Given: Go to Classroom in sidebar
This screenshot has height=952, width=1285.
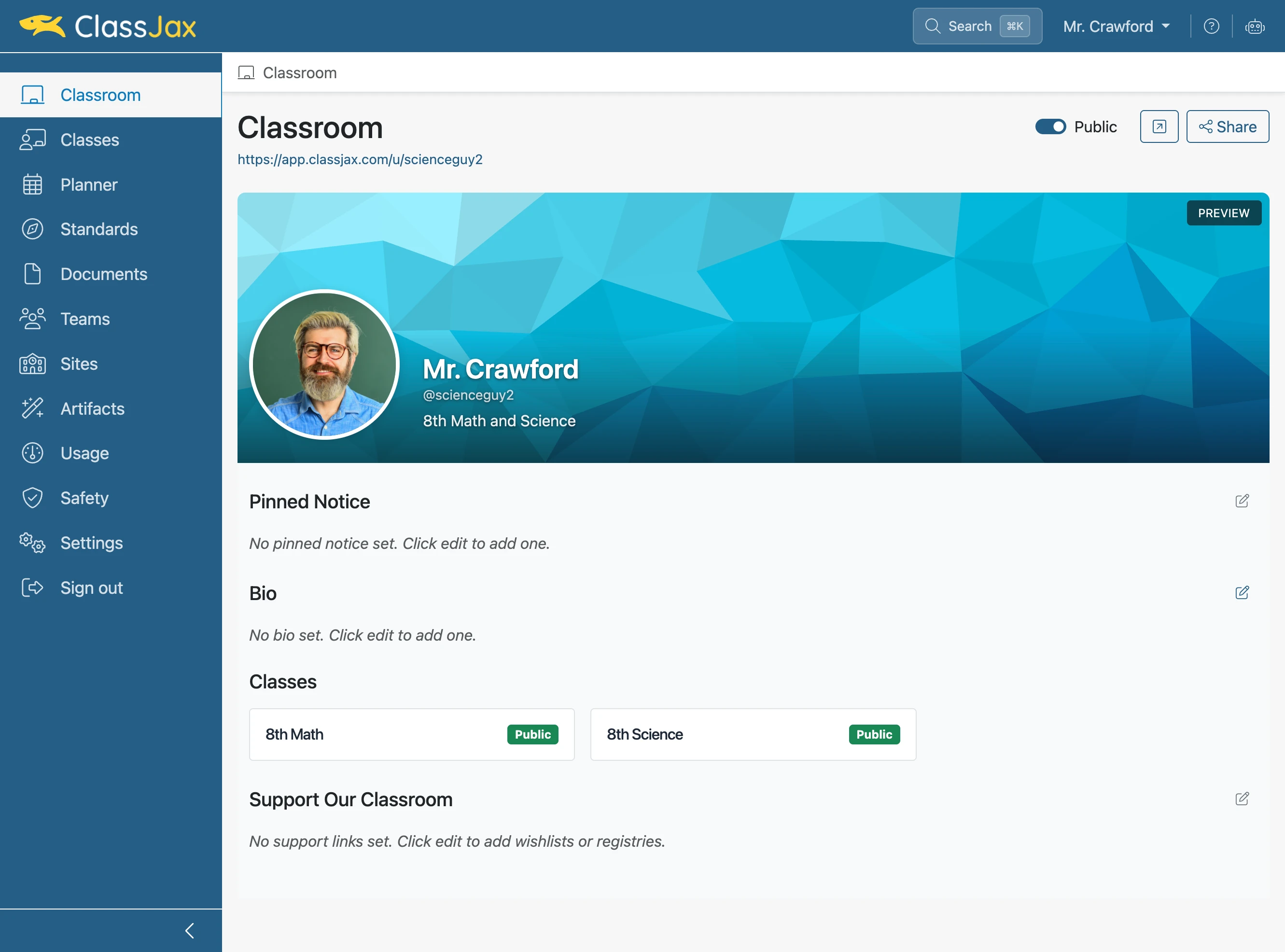Looking at the screenshot, I should click(x=111, y=95).
